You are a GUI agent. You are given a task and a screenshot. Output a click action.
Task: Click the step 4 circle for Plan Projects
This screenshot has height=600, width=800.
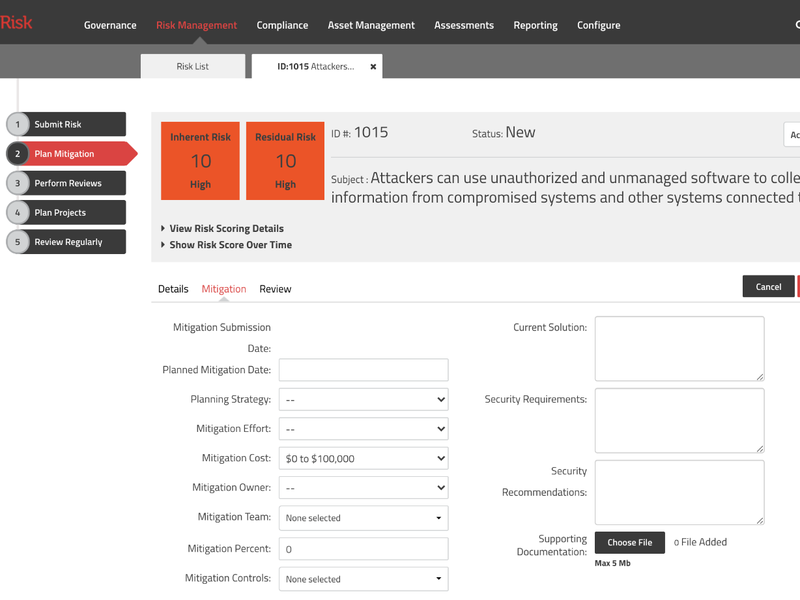click(18, 213)
